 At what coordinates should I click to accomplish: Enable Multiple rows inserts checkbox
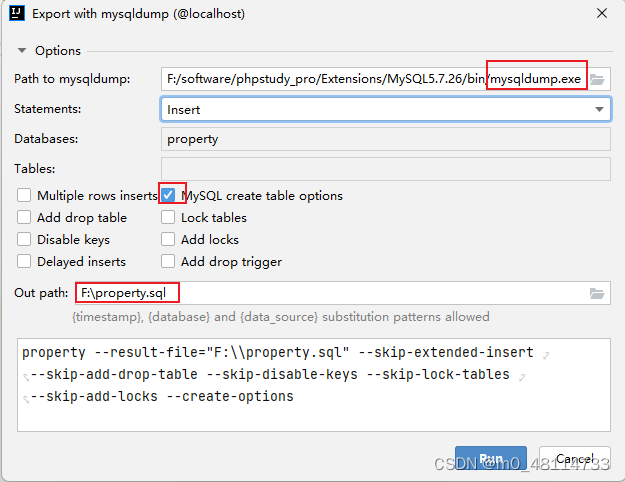click(24, 196)
